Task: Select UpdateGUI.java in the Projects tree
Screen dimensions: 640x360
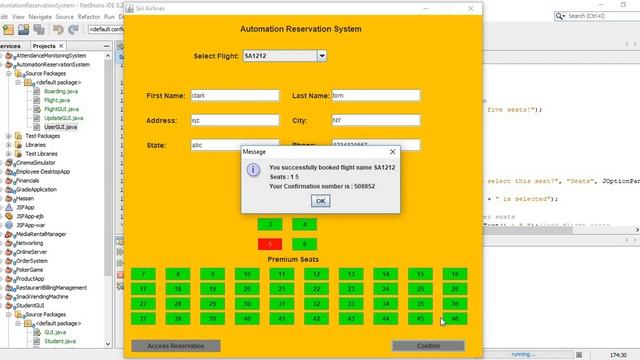Action: click(63, 118)
